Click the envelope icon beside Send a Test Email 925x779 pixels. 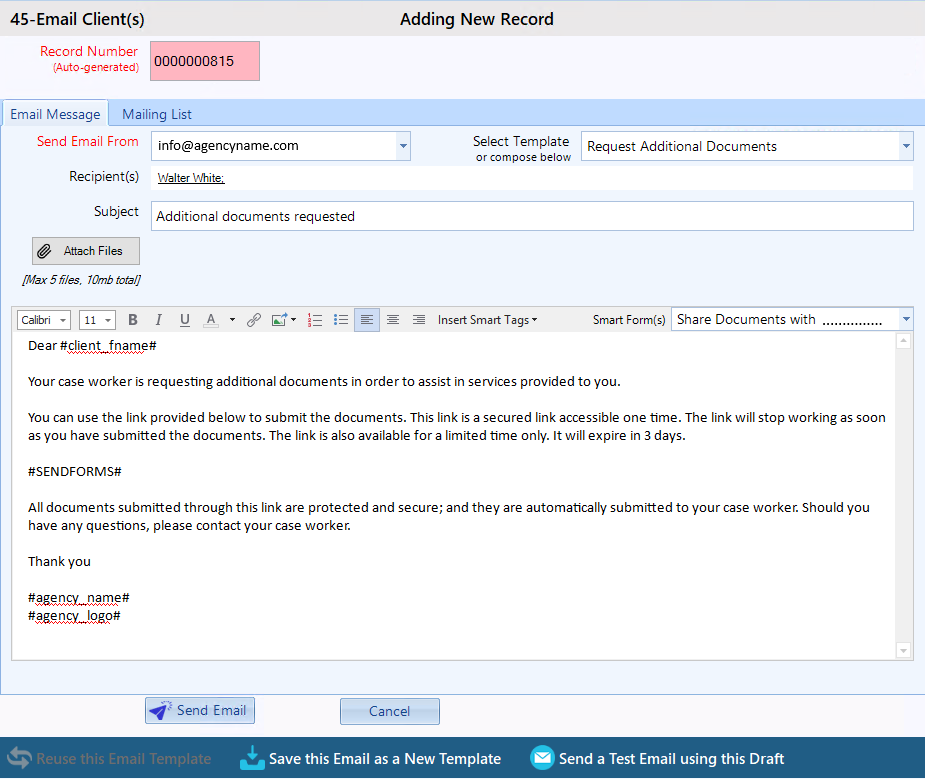pyautogui.click(x=542, y=758)
